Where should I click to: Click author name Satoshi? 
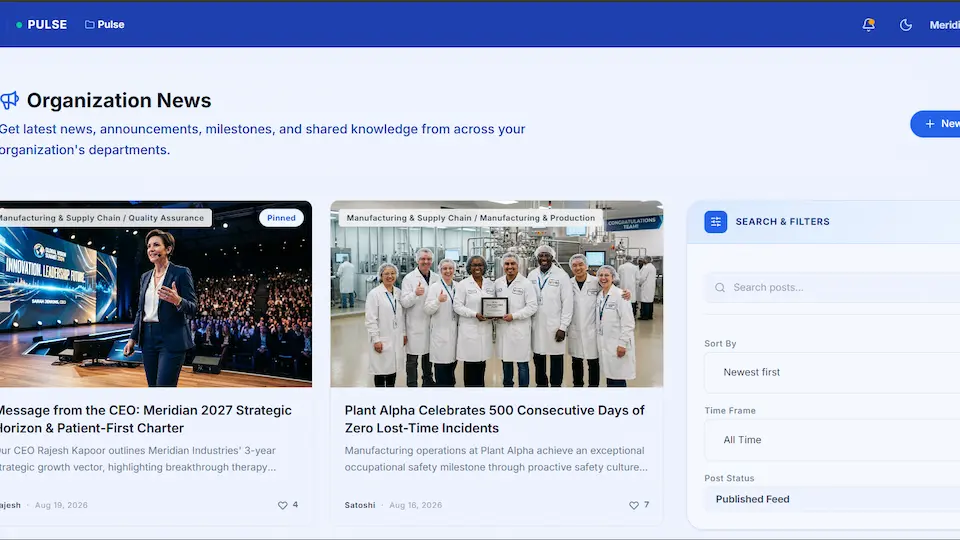pyautogui.click(x=360, y=505)
